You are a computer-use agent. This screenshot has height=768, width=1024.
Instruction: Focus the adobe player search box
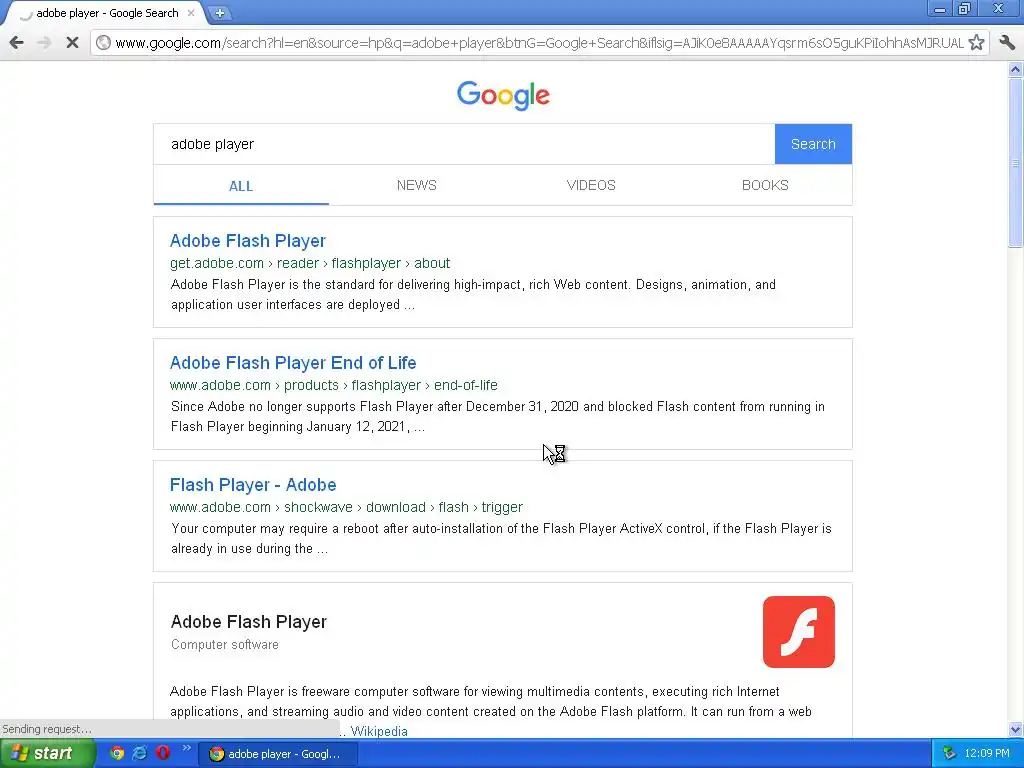464,144
